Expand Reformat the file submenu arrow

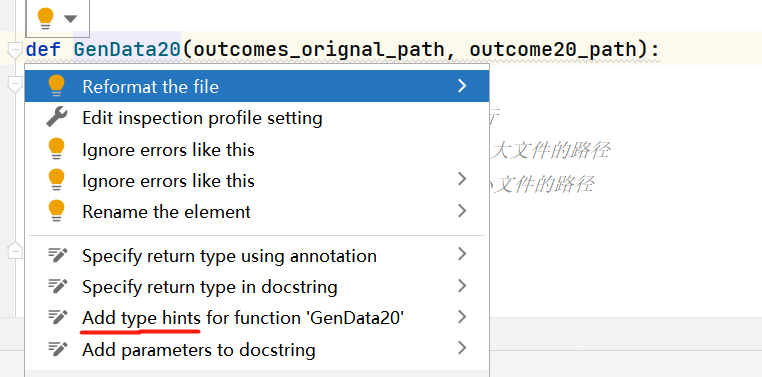(x=462, y=86)
